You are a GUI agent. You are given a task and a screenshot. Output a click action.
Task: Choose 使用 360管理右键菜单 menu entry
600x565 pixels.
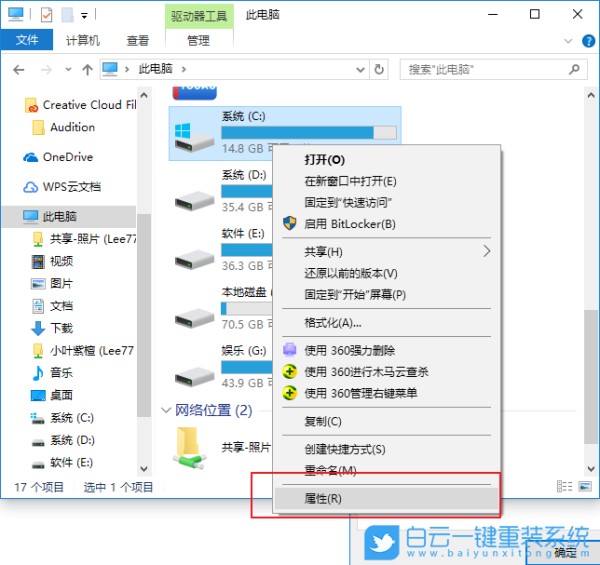[386, 393]
